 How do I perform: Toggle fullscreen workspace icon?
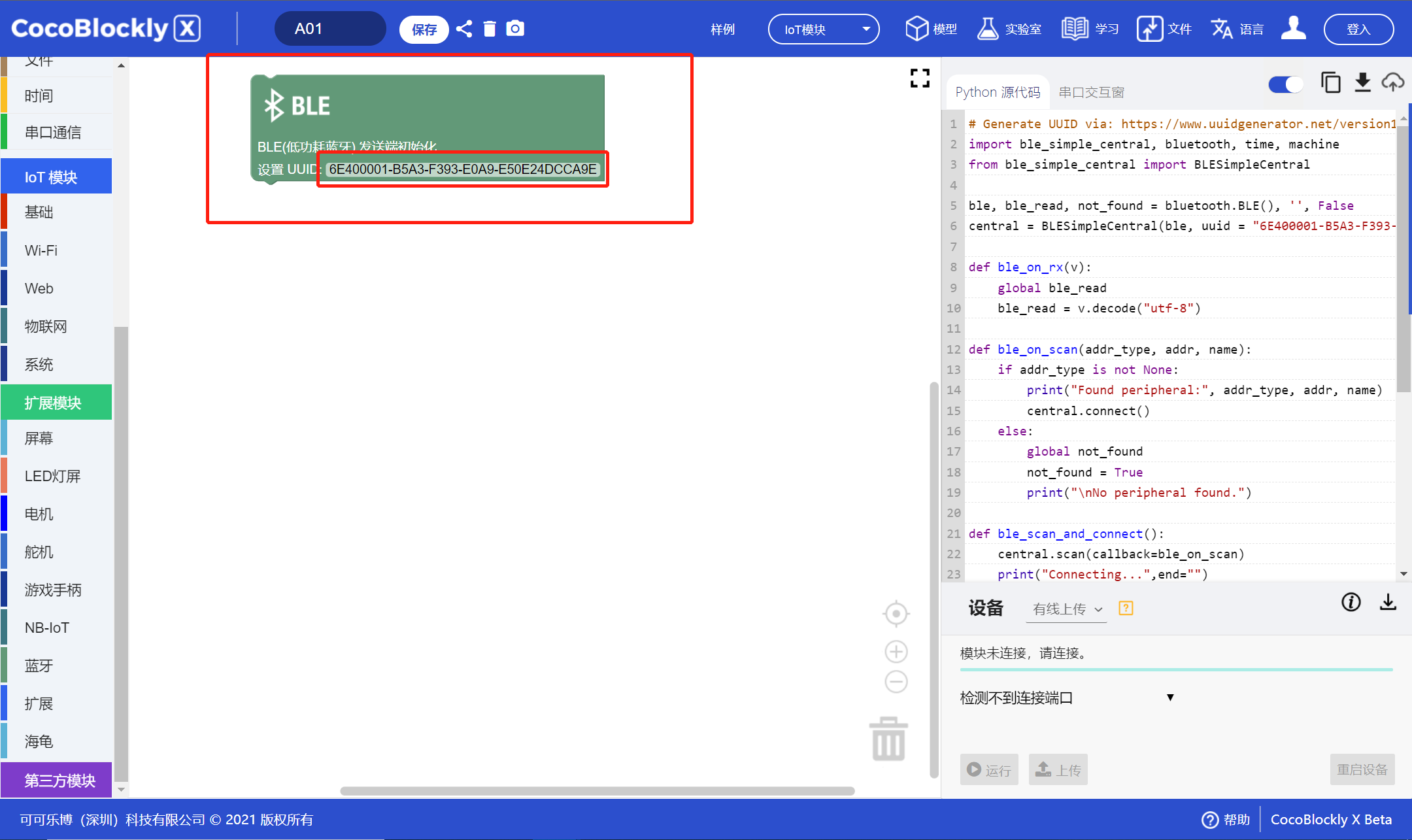tap(920, 78)
